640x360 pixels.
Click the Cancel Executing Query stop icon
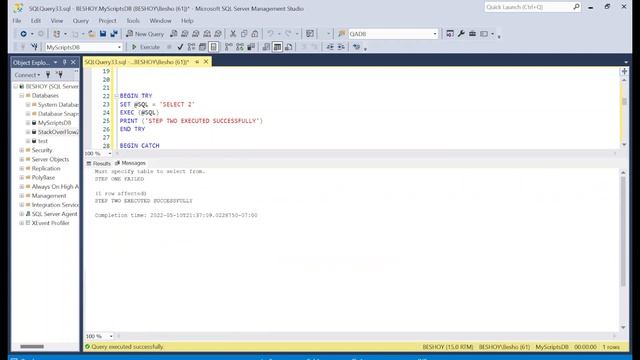169,47
